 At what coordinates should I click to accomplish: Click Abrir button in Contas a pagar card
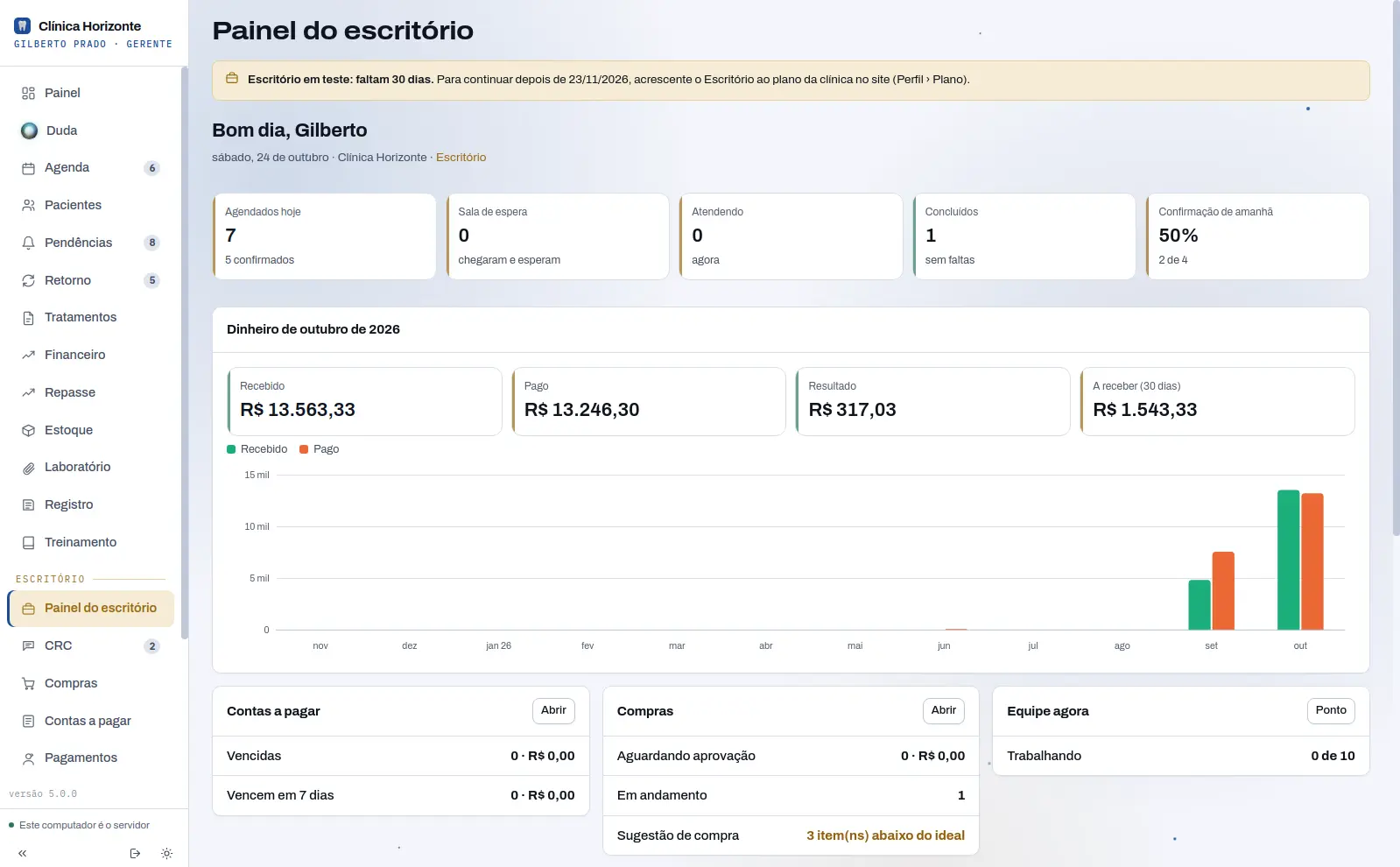[x=553, y=710]
